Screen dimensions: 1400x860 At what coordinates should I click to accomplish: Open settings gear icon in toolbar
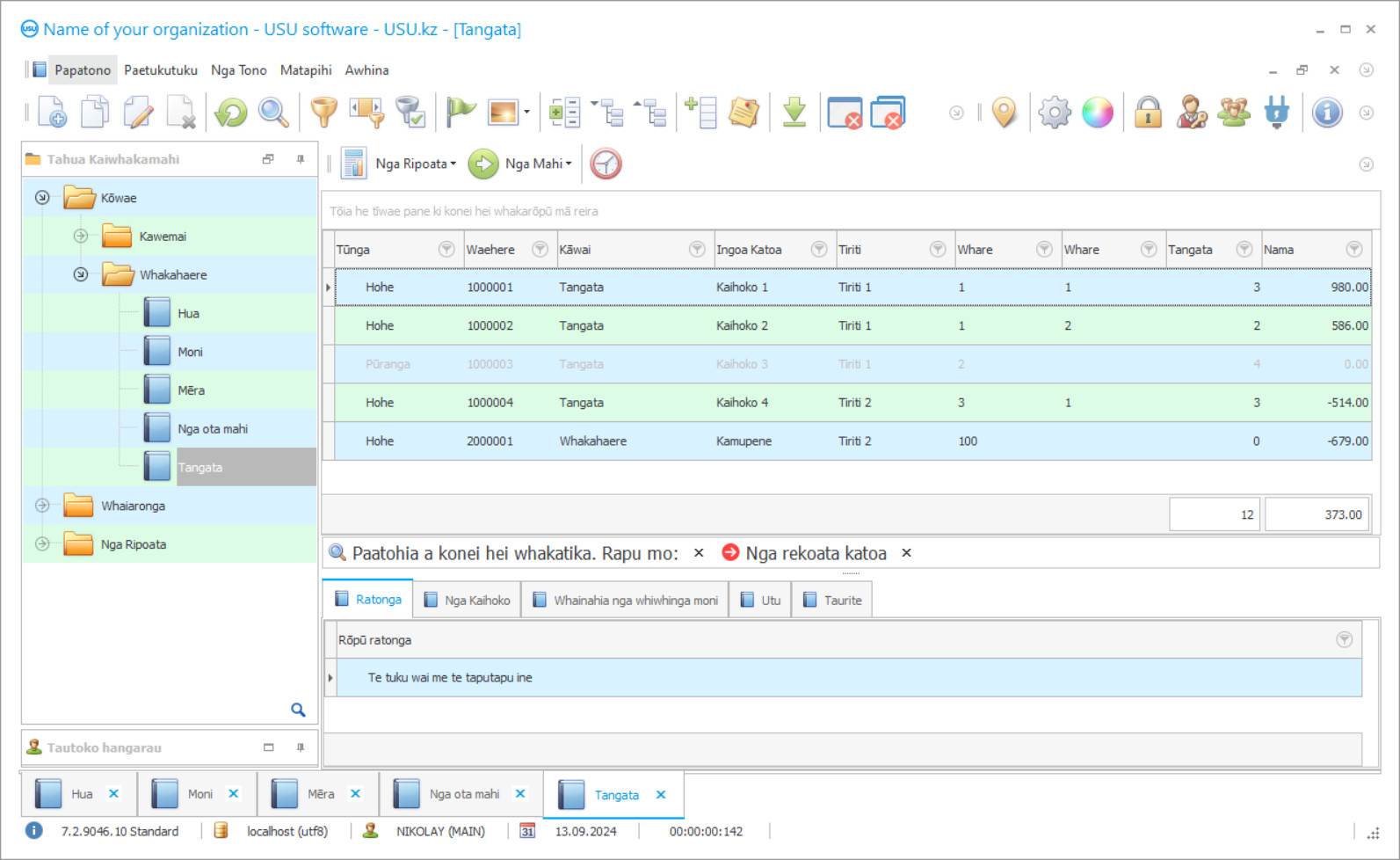(1054, 113)
